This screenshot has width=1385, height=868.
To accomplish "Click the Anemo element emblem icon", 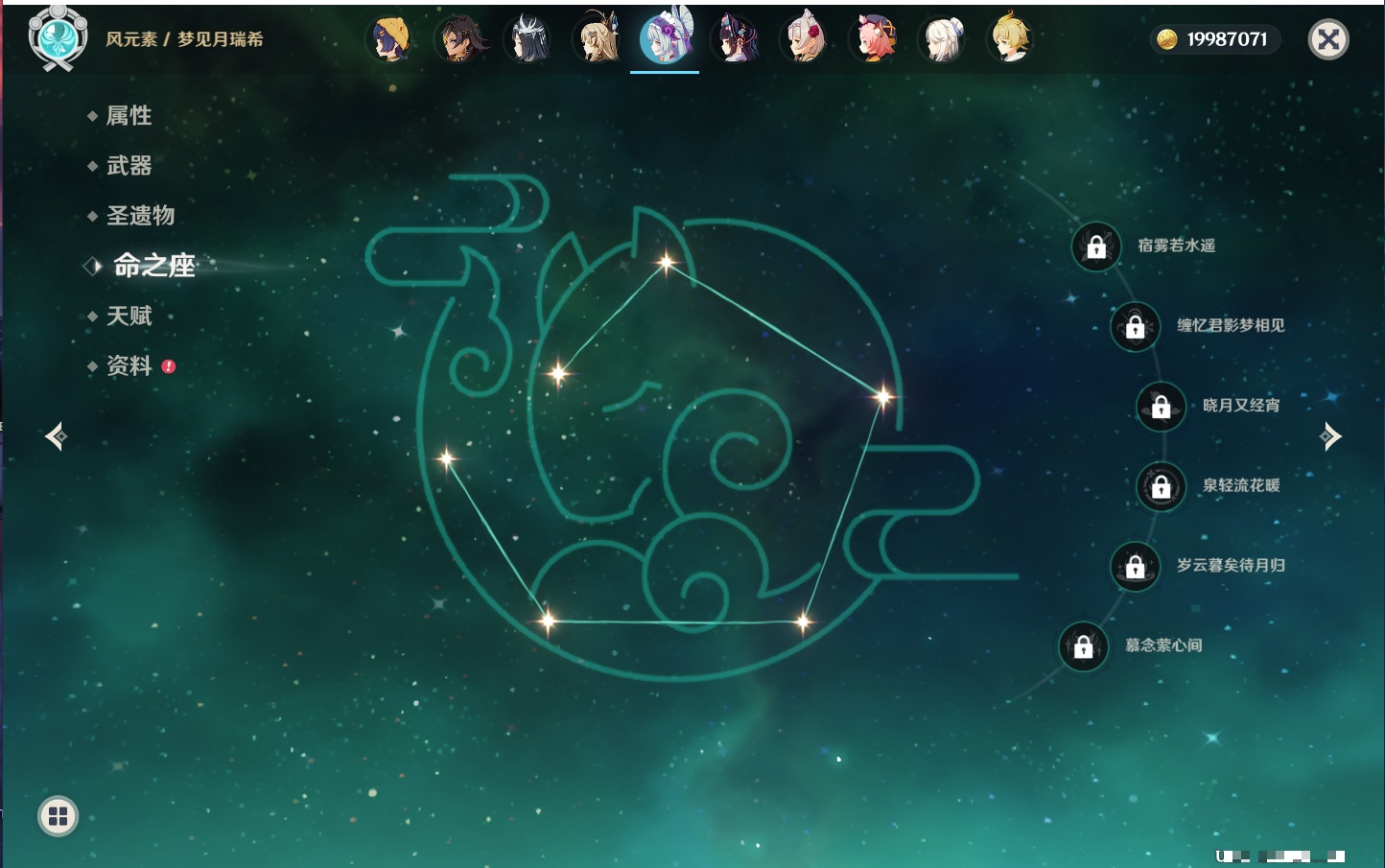I will [58, 38].
